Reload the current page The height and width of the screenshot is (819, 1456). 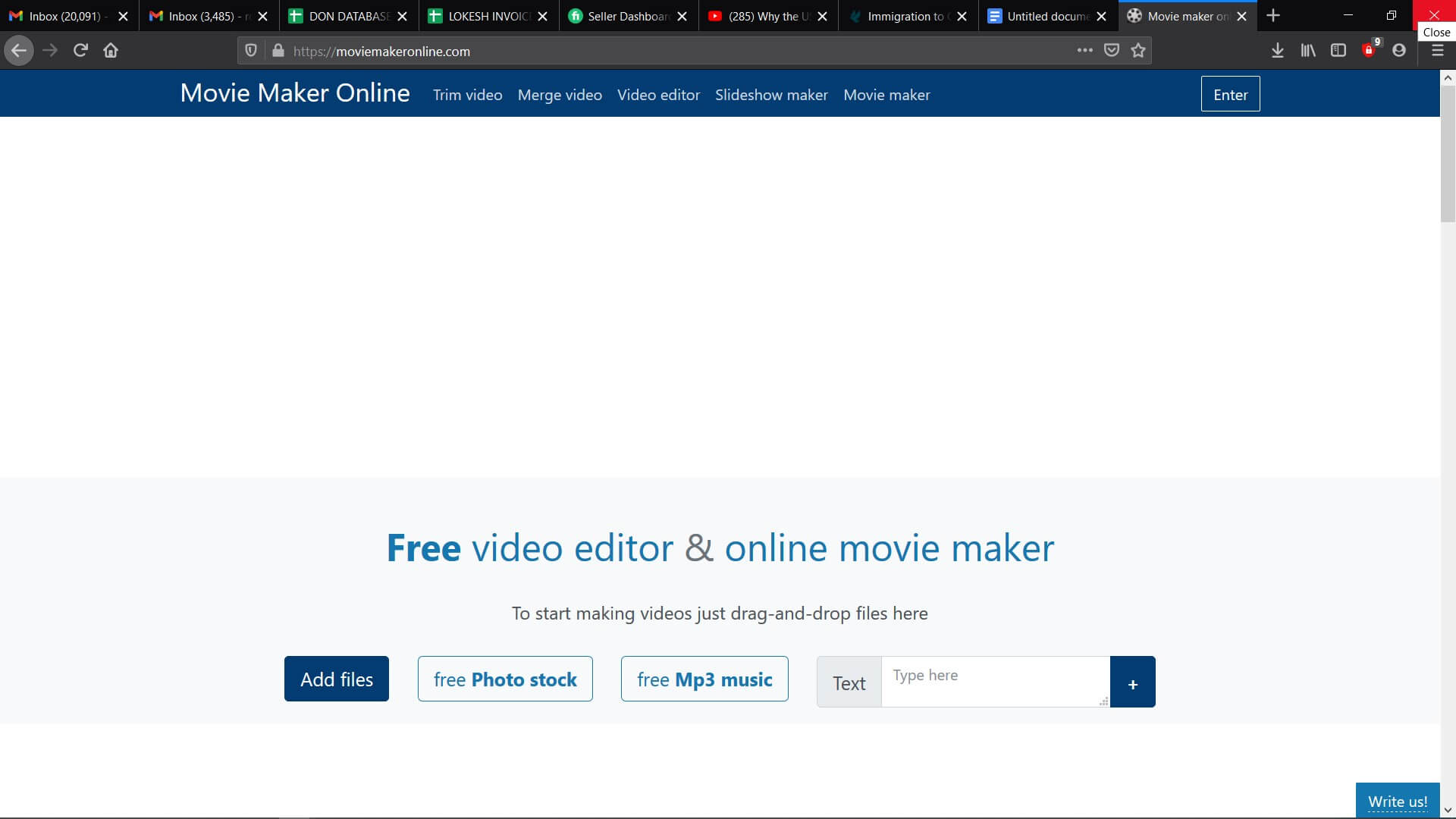[80, 51]
